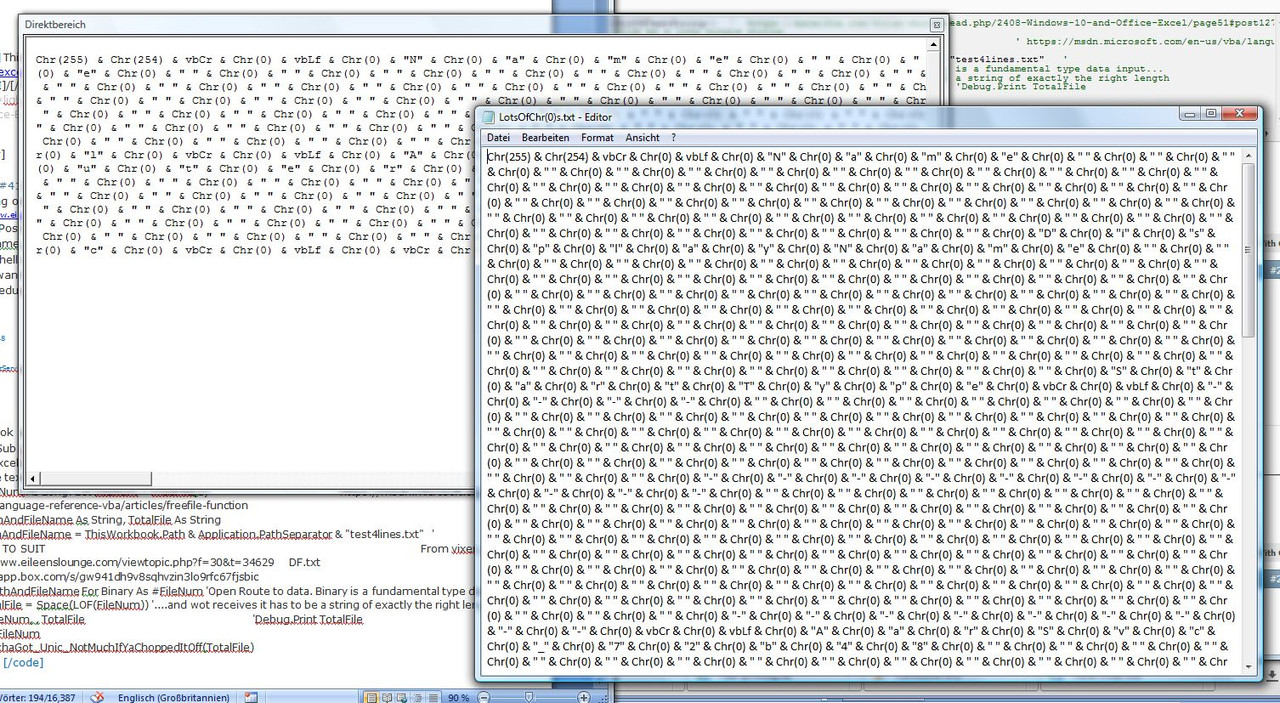Open the Bearbeiten menu in Editor
This screenshot has height=703, width=1280.
tap(545, 137)
